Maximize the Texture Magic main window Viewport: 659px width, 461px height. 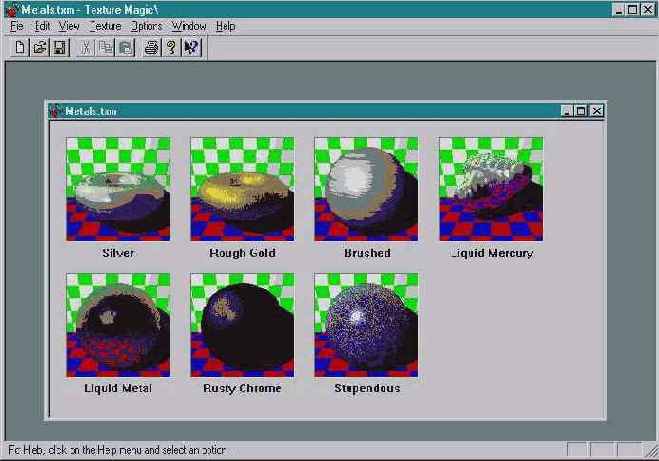(x=632, y=10)
